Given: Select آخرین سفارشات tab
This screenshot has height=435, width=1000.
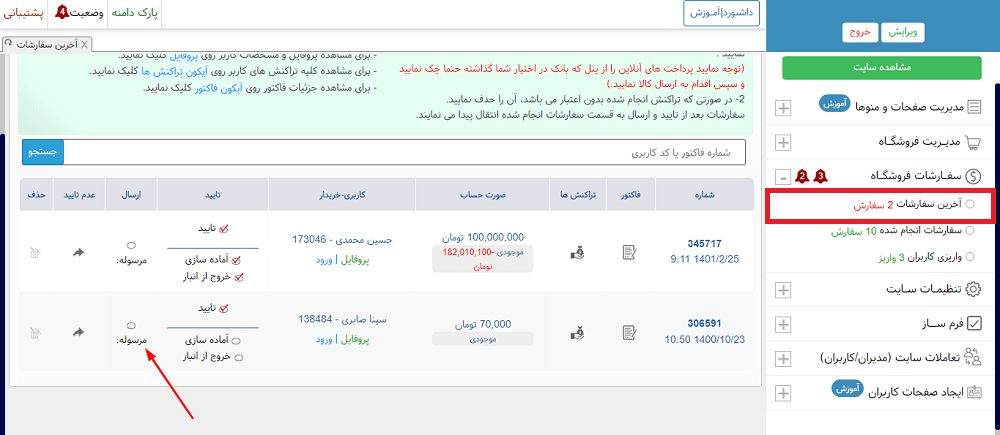Looking at the screenshot, I should (45, 45).
